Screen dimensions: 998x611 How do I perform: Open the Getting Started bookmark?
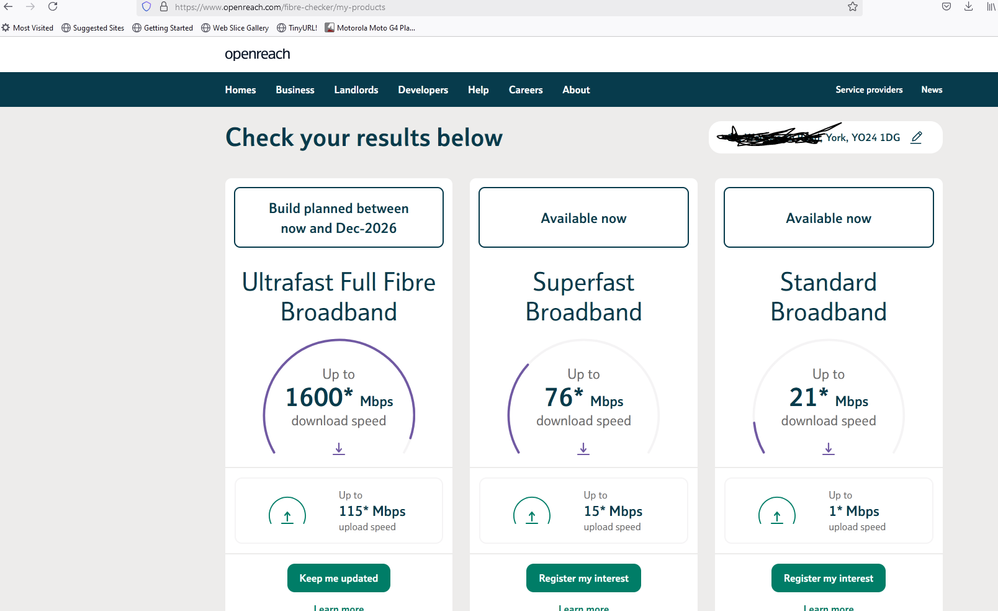coord(162,27)
